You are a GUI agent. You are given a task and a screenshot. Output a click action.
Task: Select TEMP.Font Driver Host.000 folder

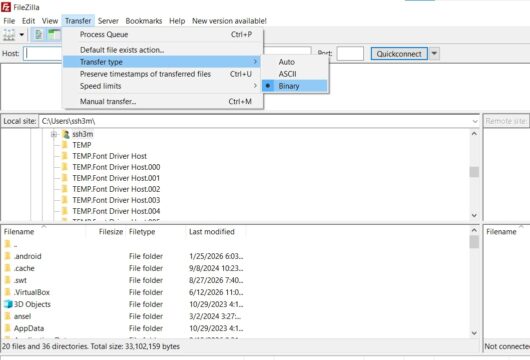click(x=116, y=167)
